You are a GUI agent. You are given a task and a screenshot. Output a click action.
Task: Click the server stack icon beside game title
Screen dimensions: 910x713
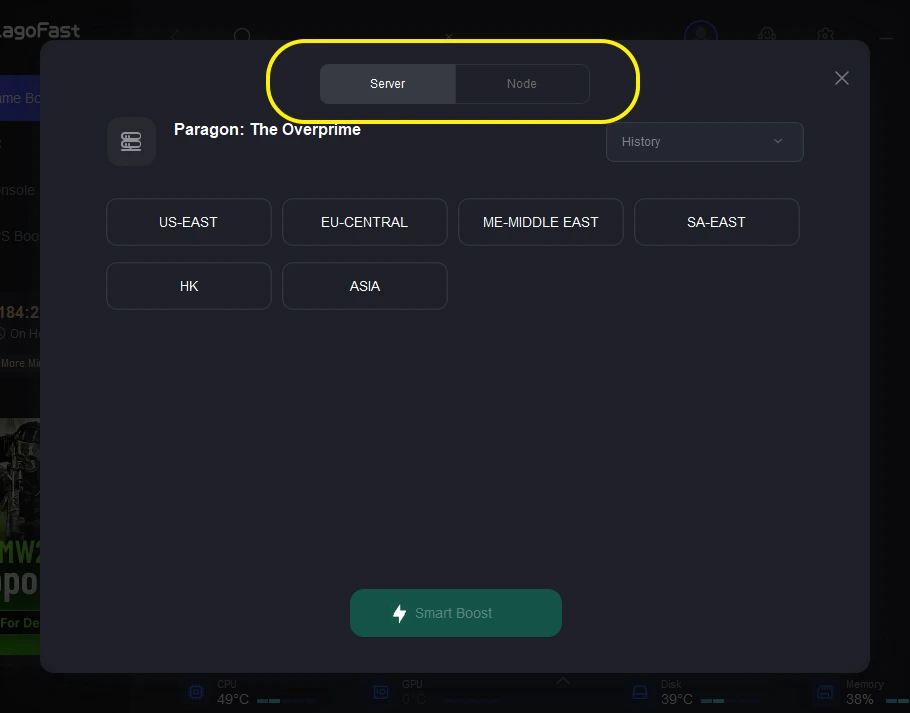point(131,142)
